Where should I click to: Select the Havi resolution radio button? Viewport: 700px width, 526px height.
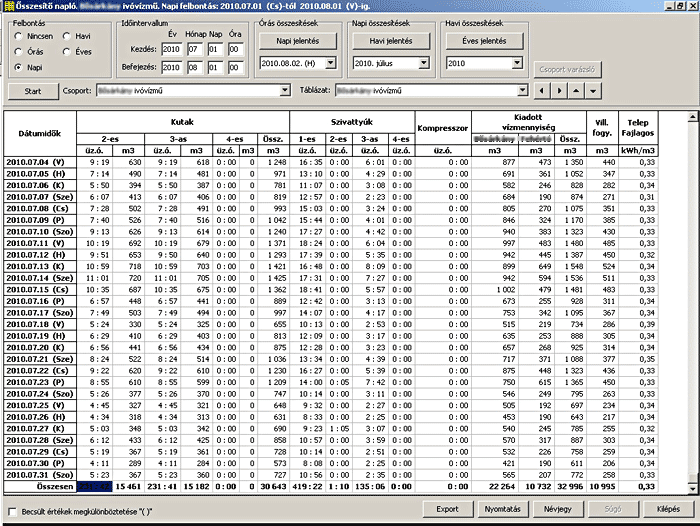(x=67, y=36)
